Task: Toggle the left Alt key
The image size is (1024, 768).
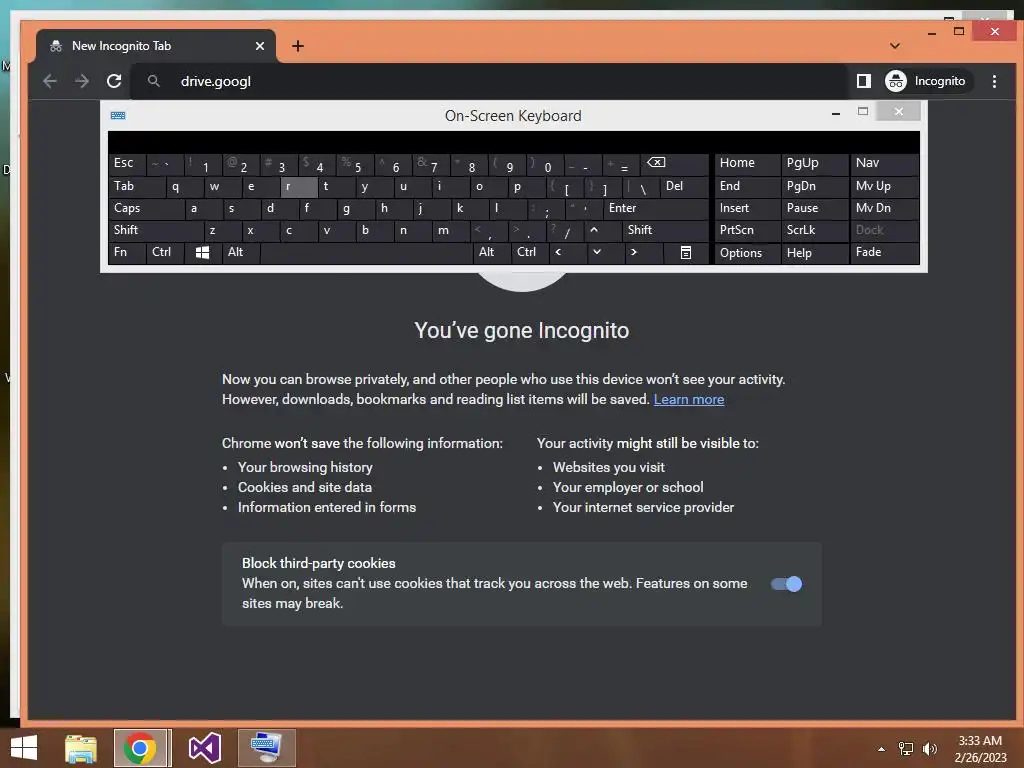Action: (x=241, y=252)
